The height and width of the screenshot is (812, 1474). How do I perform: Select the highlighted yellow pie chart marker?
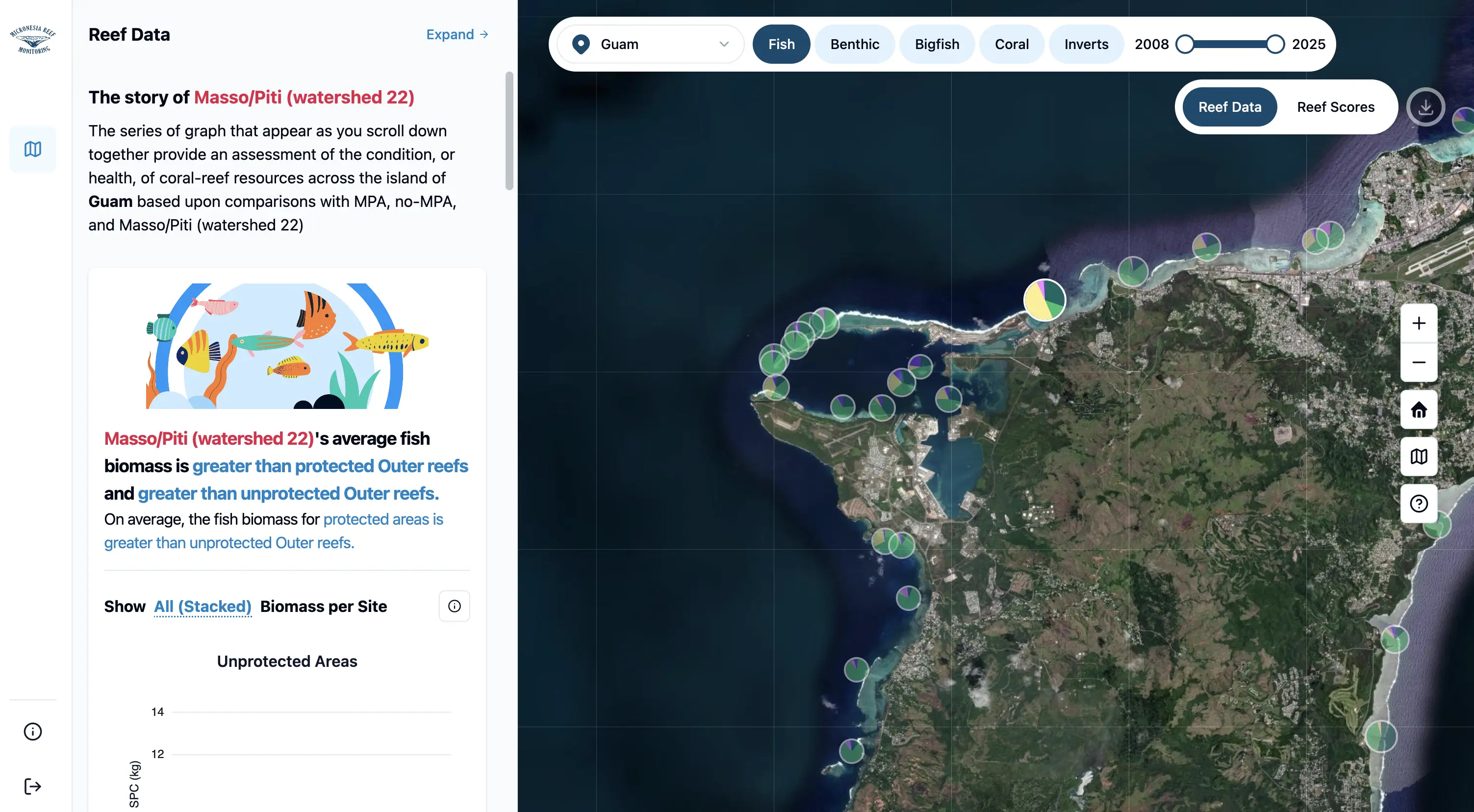[1044, 300]
